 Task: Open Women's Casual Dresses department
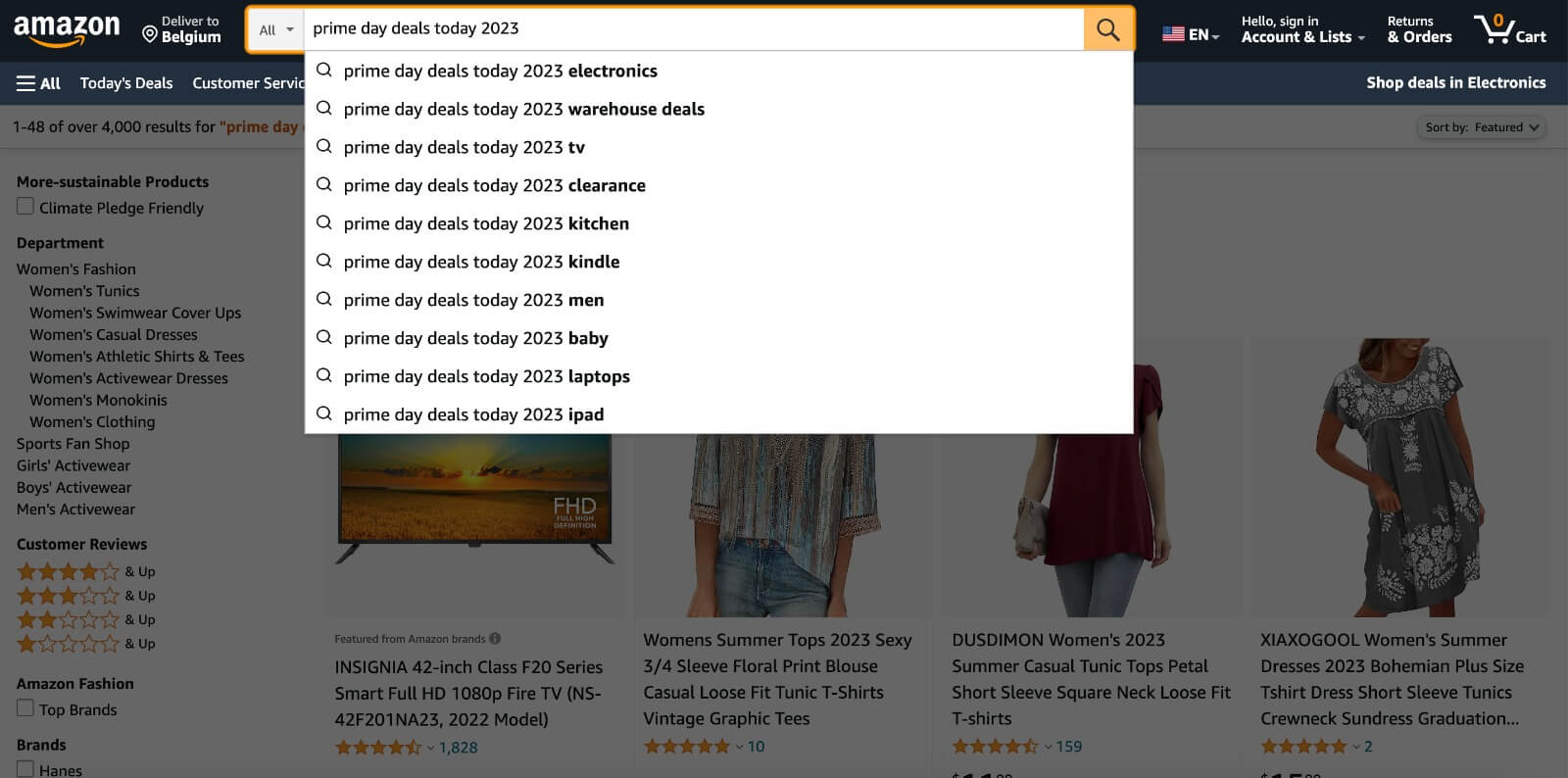point(114,334)
